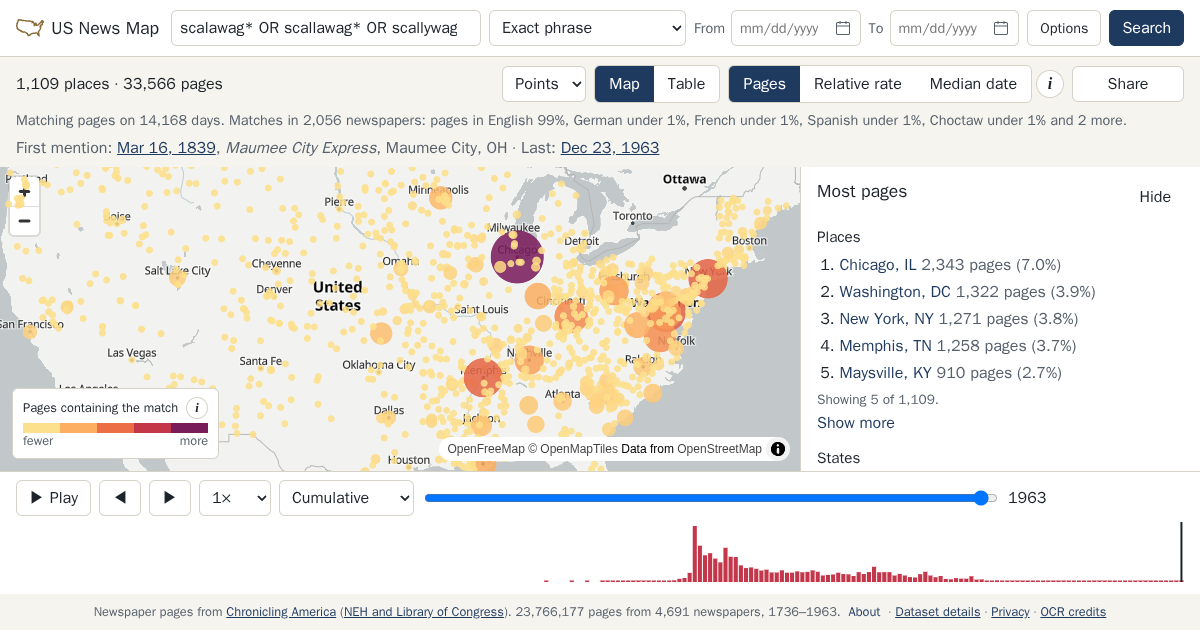Screen dimensions: 1200x630
Task: Click the tallest histogram bar in timeline
Action: pos(695,554)
